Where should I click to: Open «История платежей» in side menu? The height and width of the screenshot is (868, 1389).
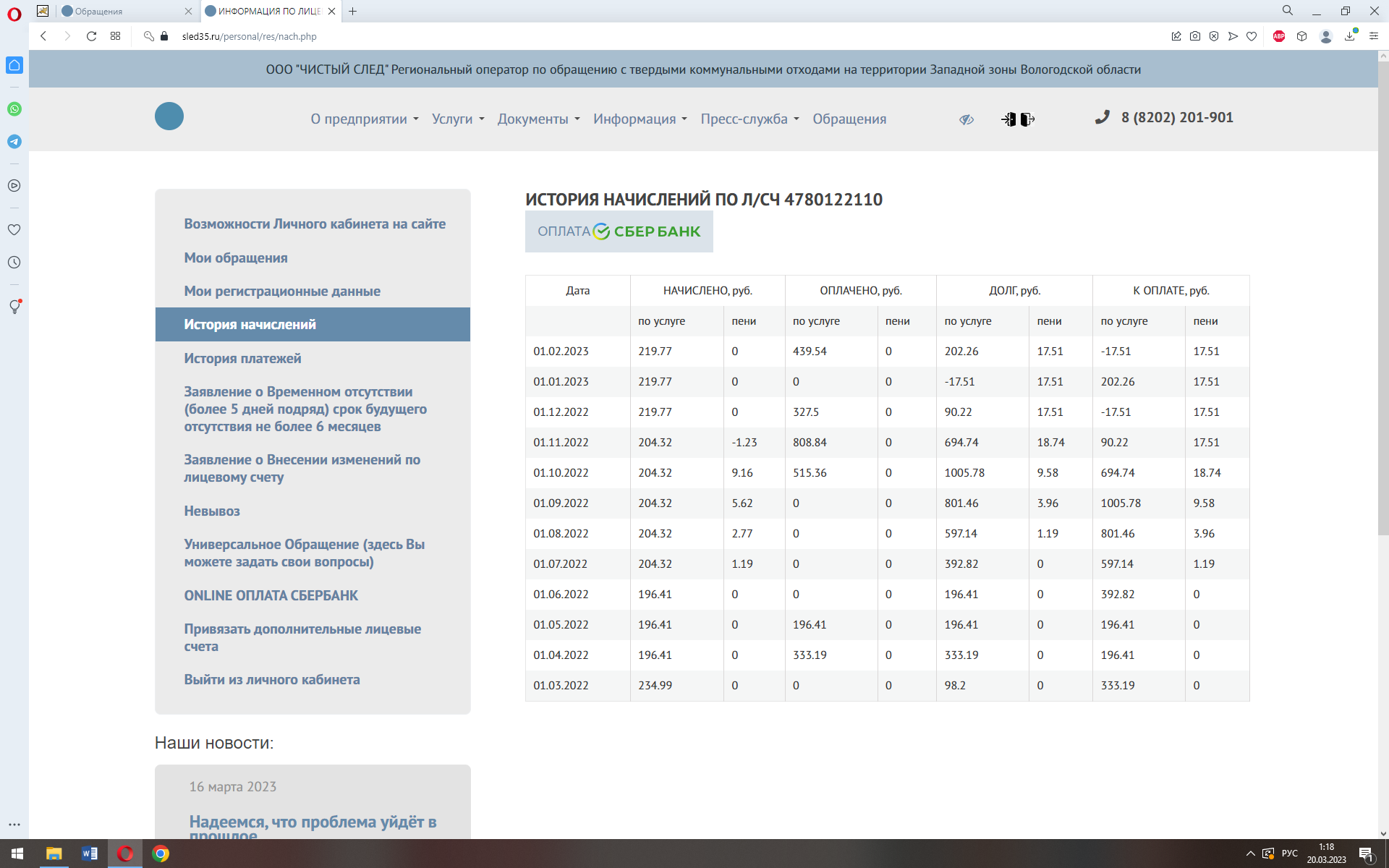[242, 359]
